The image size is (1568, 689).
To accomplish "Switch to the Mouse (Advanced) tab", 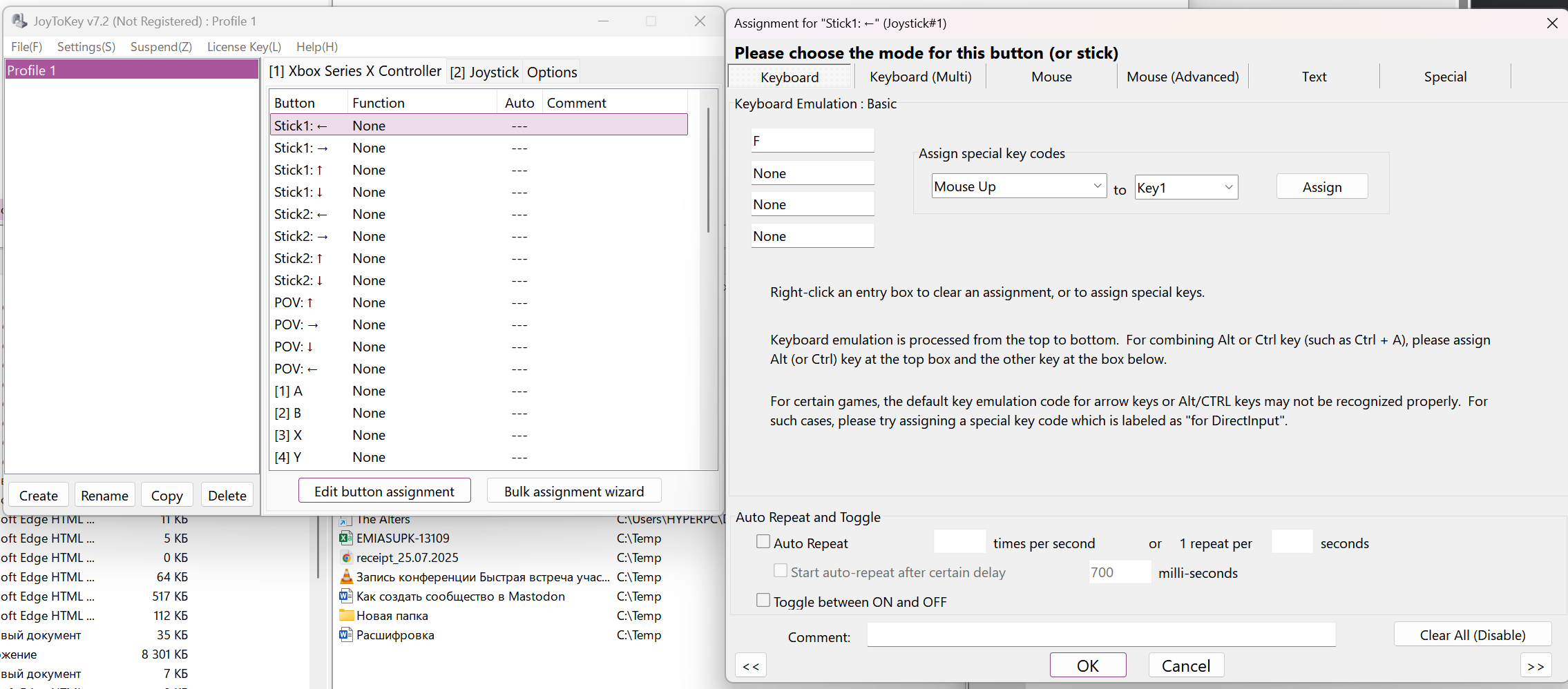I will coord(1183,77).
